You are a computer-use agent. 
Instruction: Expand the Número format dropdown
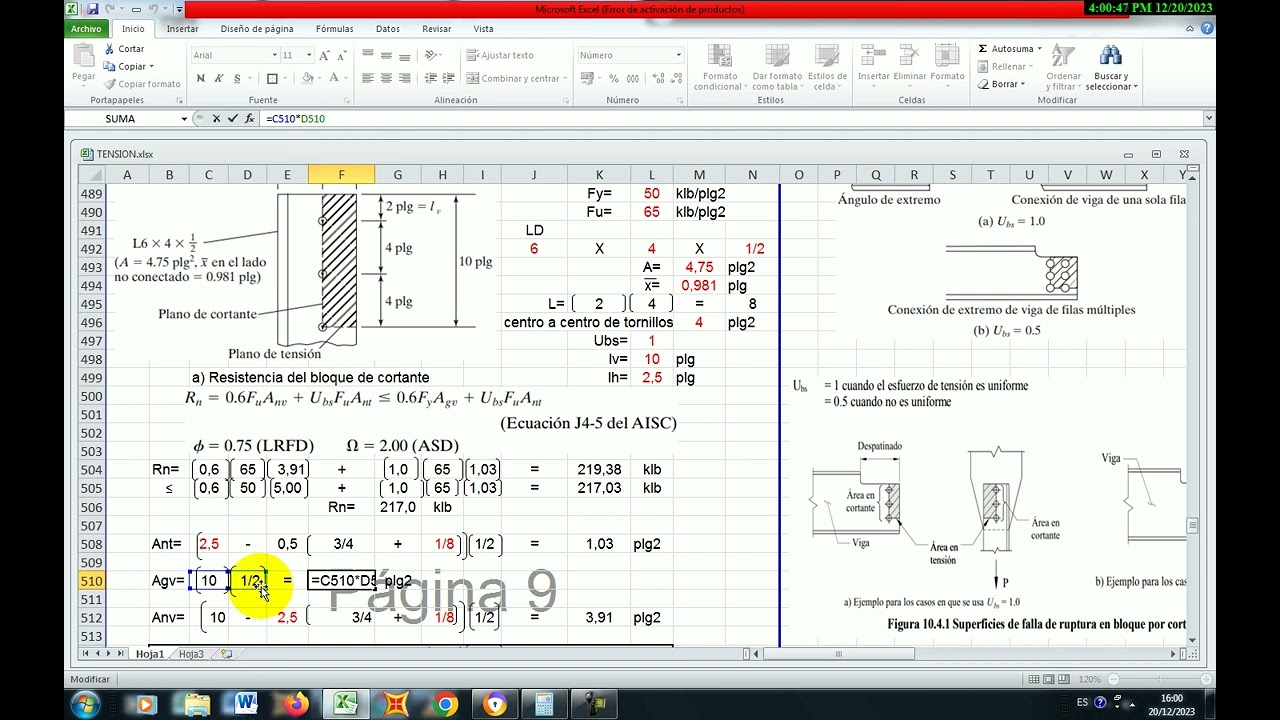(678, 55)
